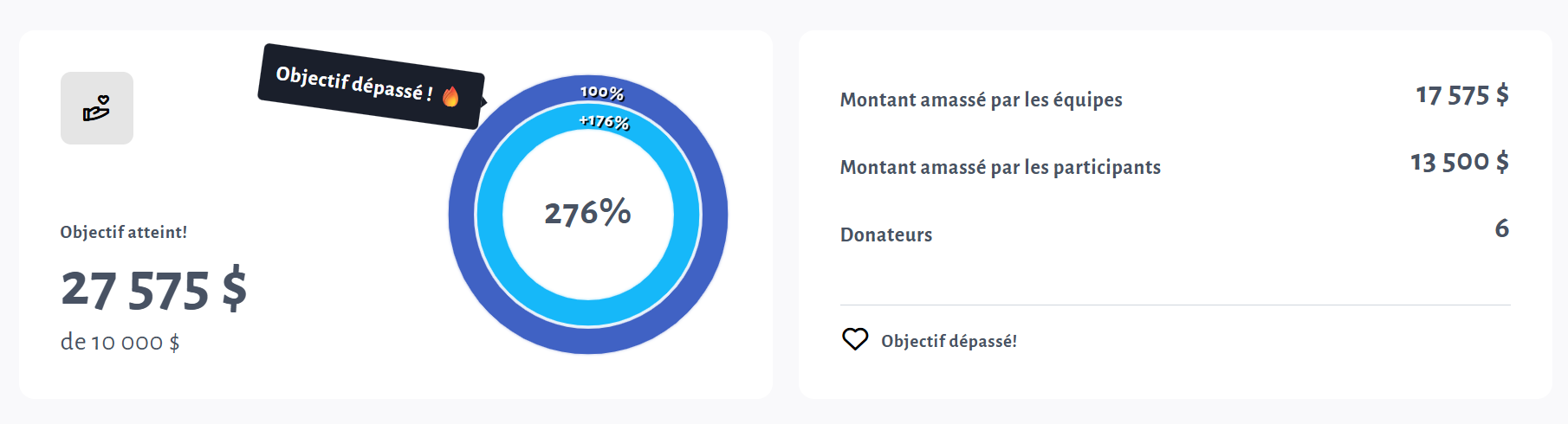
Task: Select the dark "Objectif dépassé !" tooltip badge
Action: pos(364,85)
